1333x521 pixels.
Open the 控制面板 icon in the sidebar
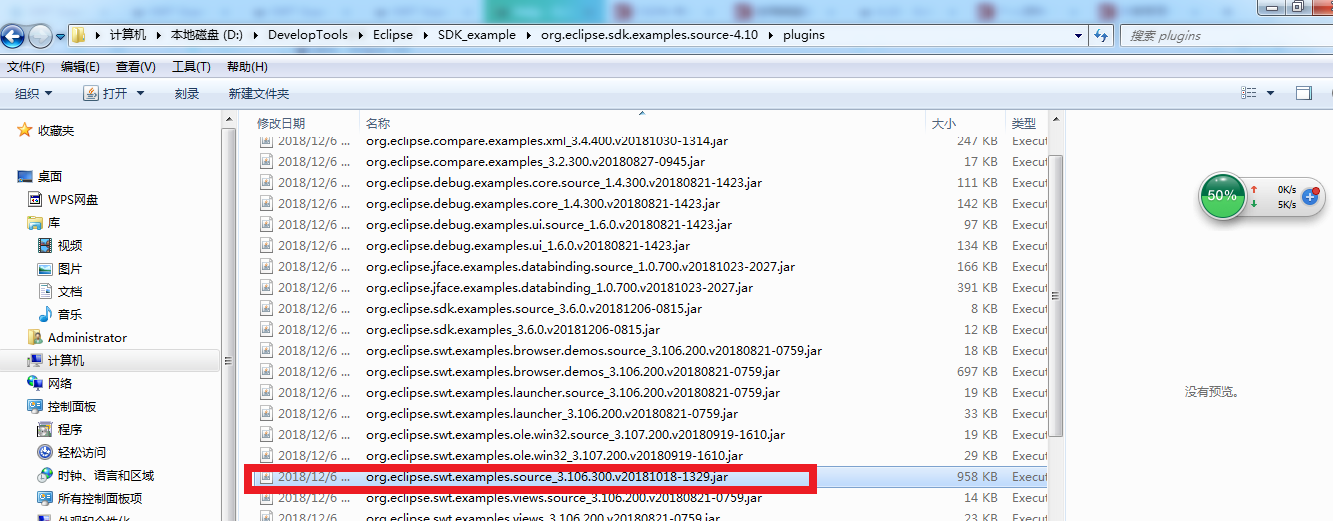[35, 406]
